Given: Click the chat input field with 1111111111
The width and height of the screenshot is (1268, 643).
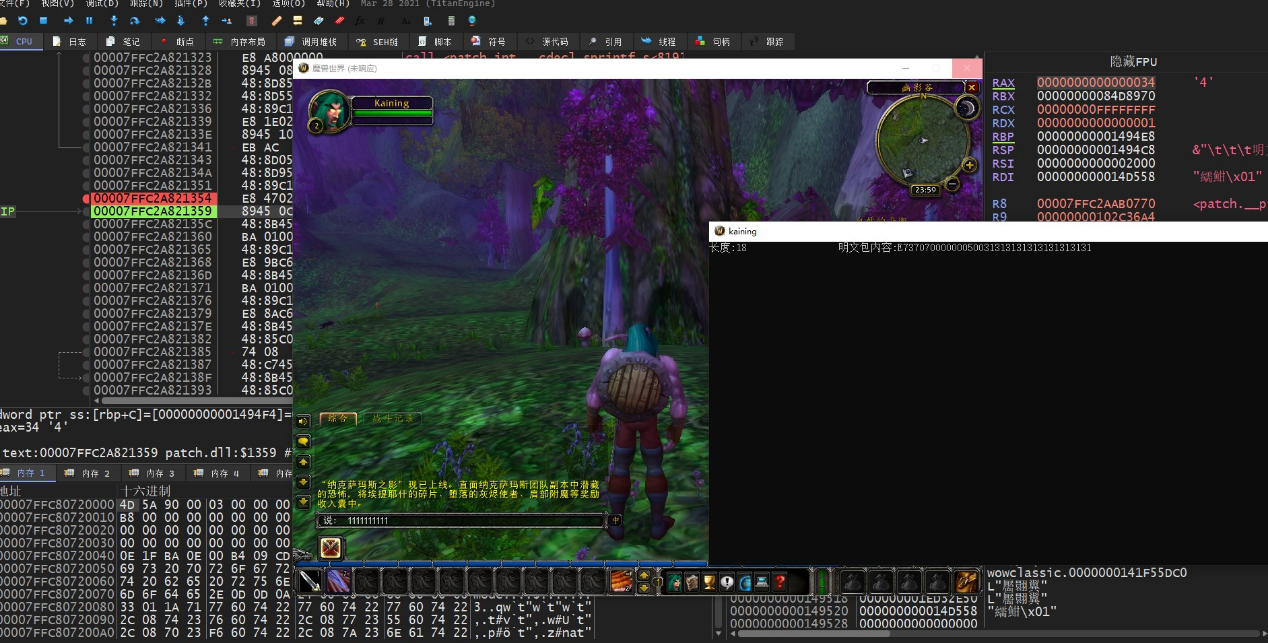Looking at the screenshot, I should (x=461, y=520).
